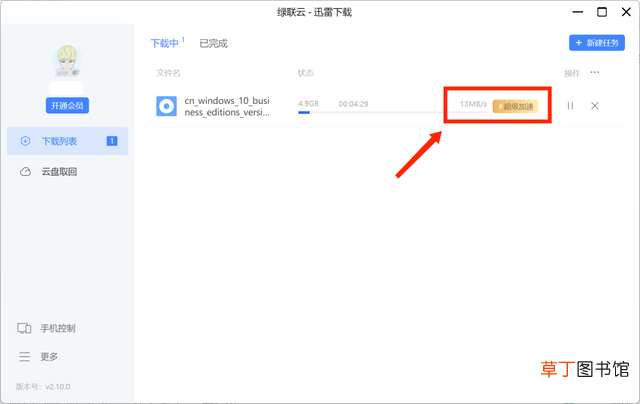Click the user avatar picture

[x=67, y=61]
